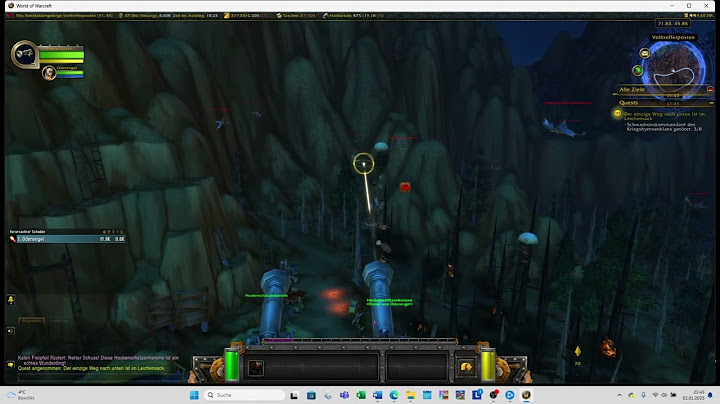
Task: Open the notification bell in the taskbar
Action: click(710, 395)
